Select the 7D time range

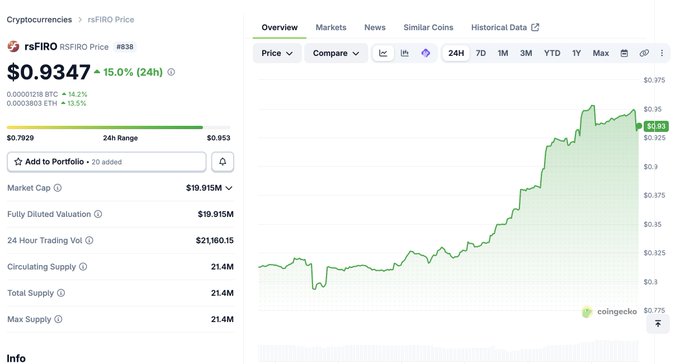[481, 53]
